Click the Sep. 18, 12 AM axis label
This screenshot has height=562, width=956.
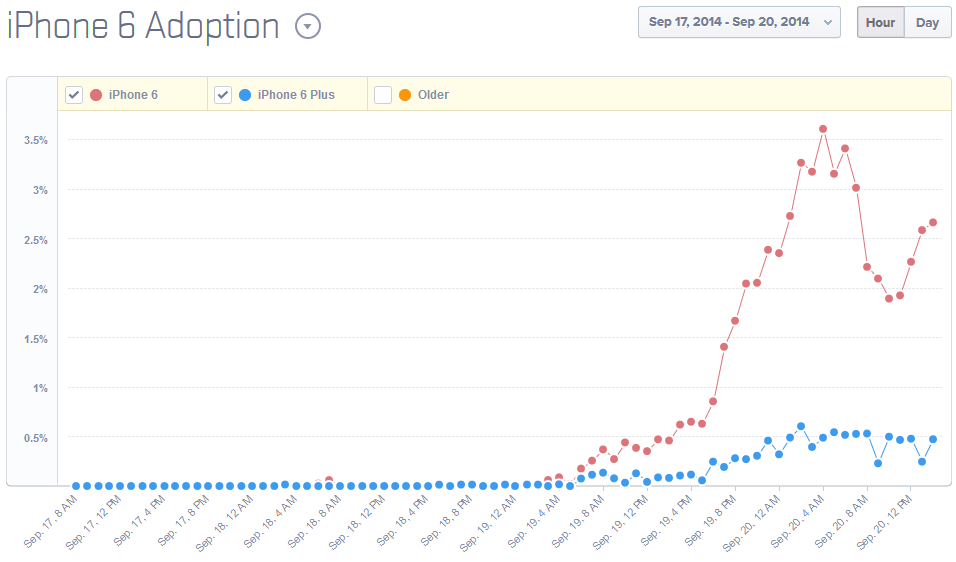click(x=224, y=523)
